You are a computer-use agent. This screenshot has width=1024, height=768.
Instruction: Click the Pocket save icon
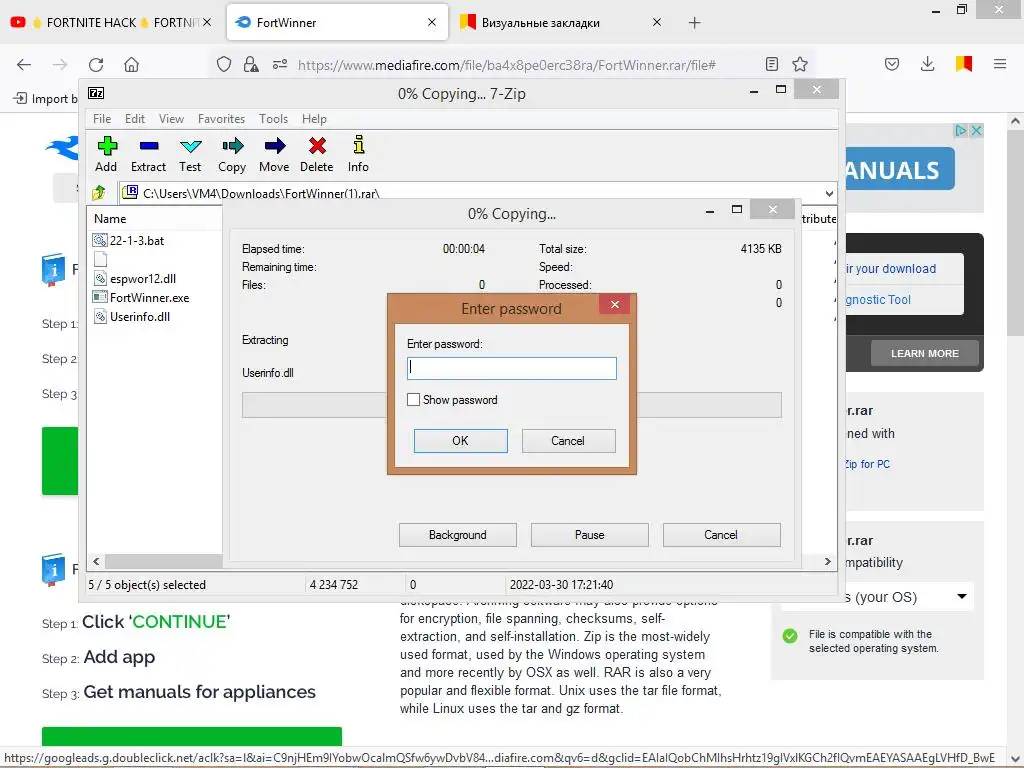coord(892,64)
